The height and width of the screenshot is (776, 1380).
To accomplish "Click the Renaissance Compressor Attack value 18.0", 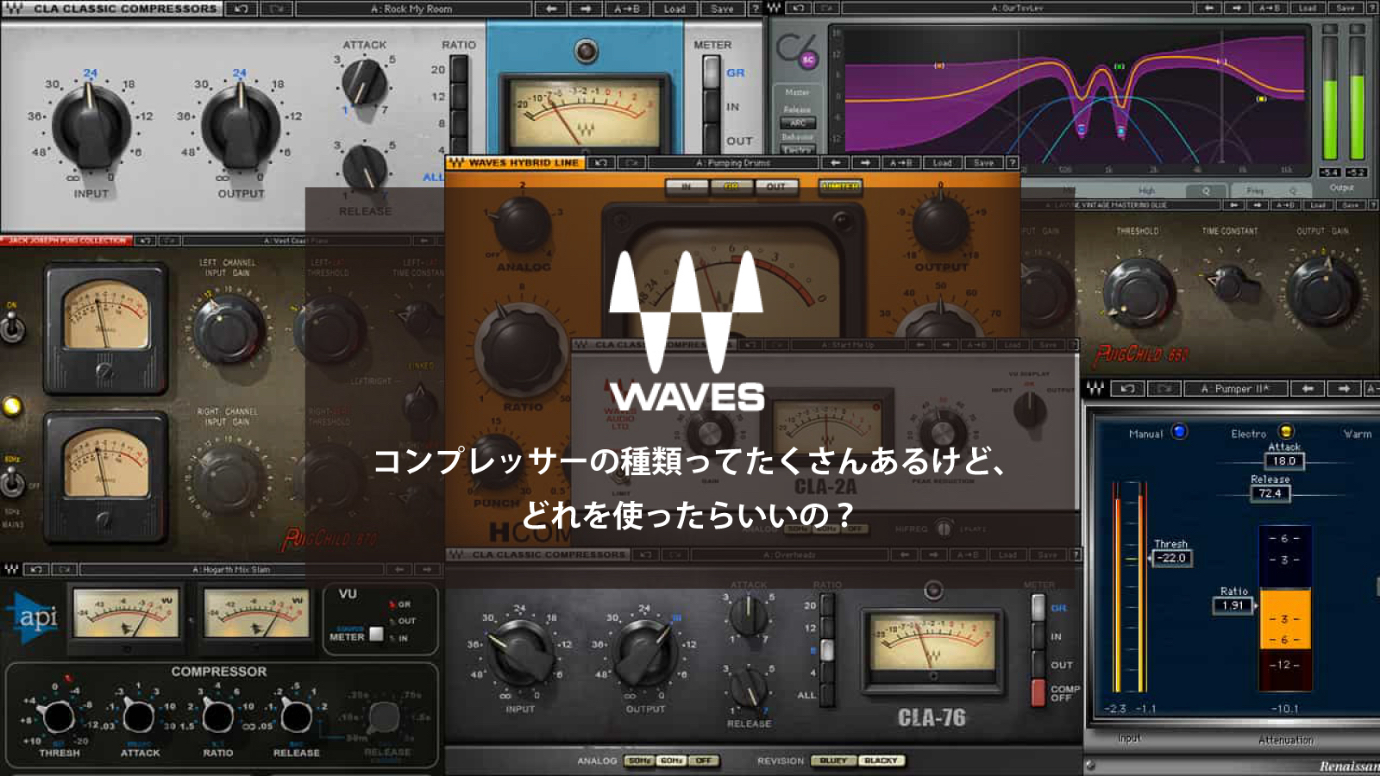I will click(1284, 461).
